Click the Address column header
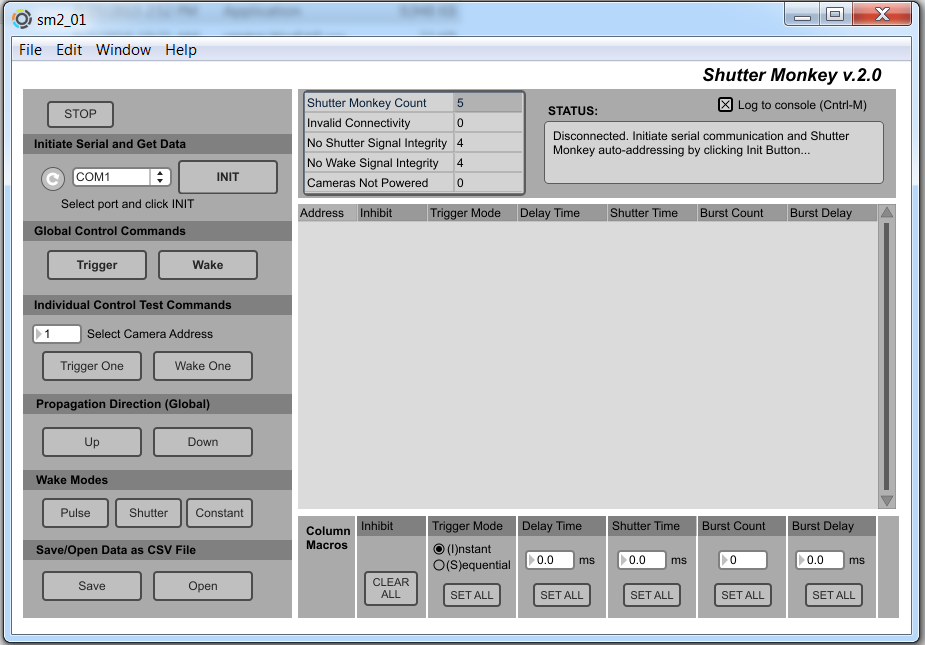 point(327,213)
